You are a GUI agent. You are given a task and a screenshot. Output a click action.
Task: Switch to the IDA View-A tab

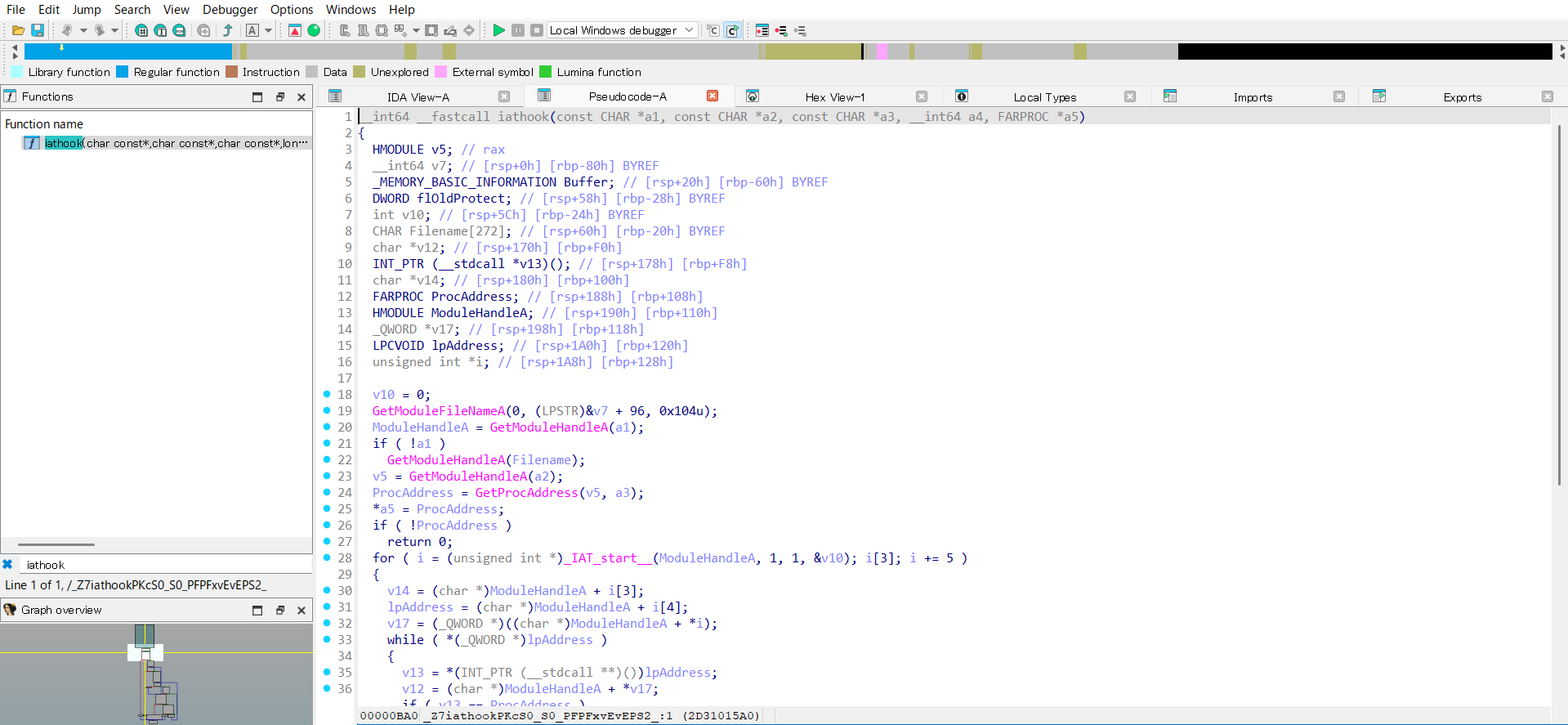tap(418, 96)
